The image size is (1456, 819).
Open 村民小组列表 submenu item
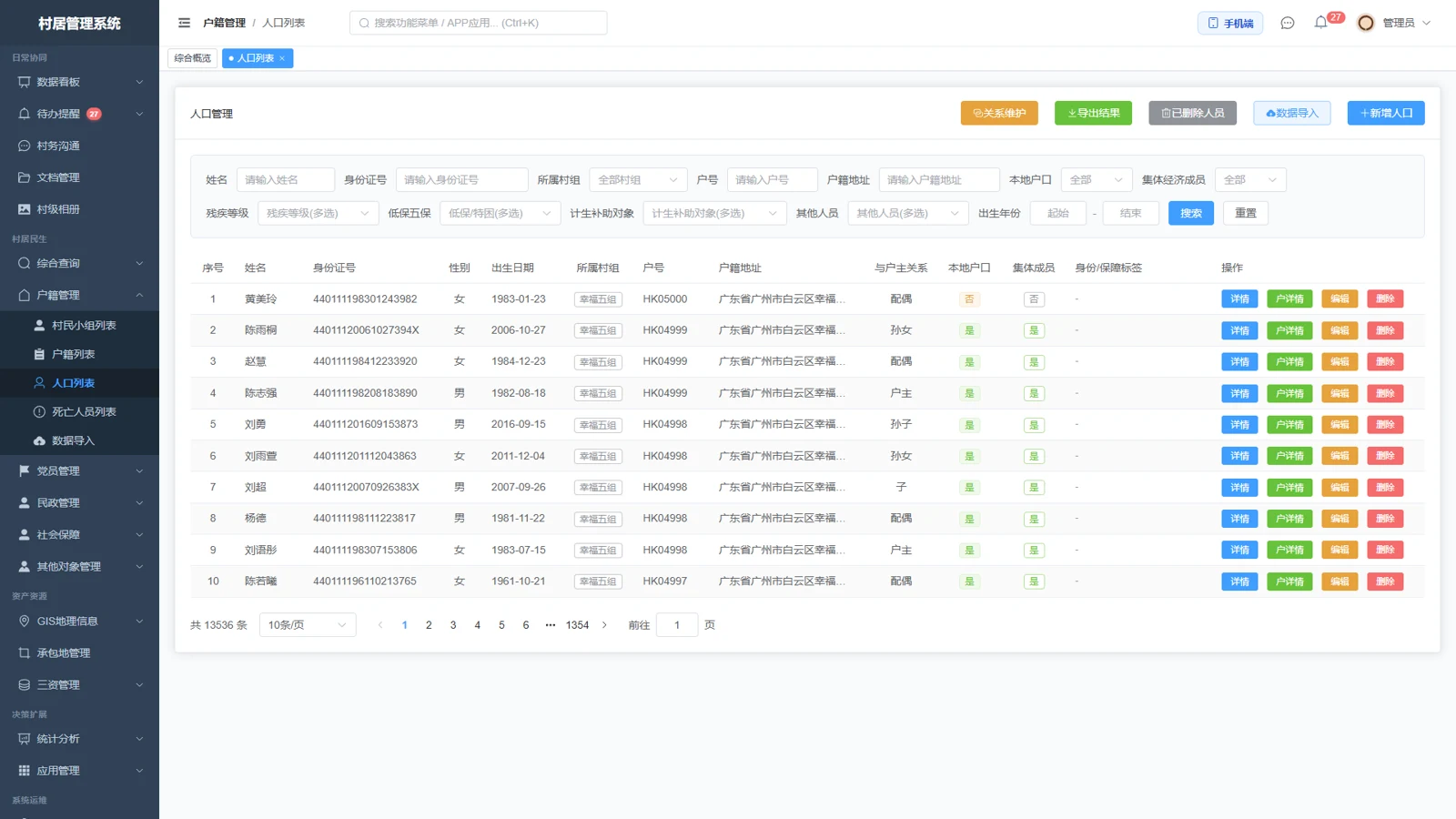click(79, 325)
